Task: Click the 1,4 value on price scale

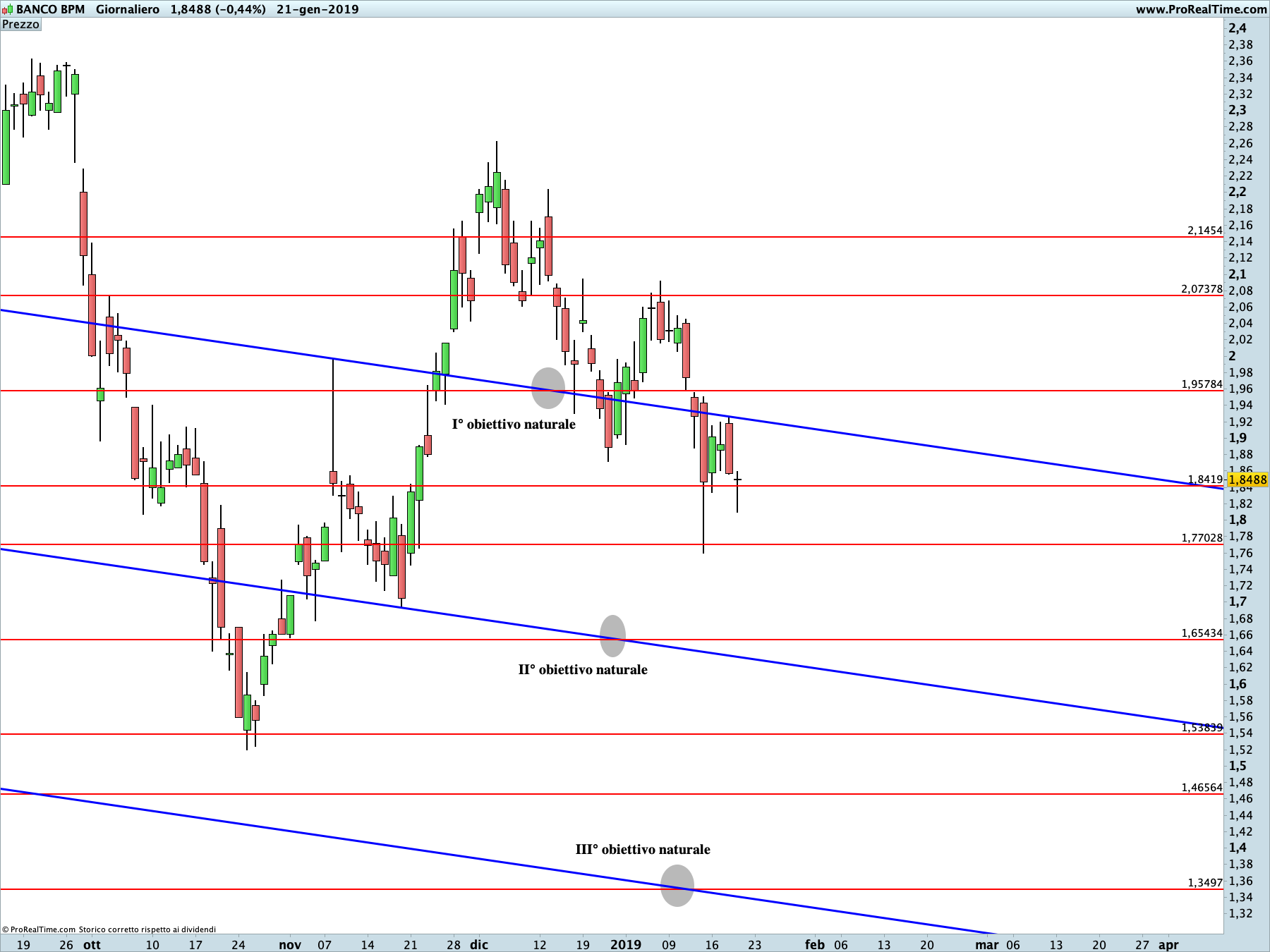Action: tap(1238, 848)
